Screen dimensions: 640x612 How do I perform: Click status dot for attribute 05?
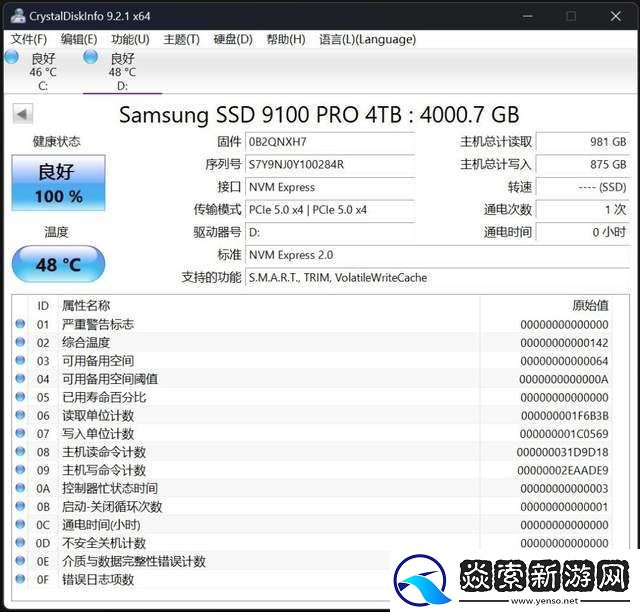point(20,397)
